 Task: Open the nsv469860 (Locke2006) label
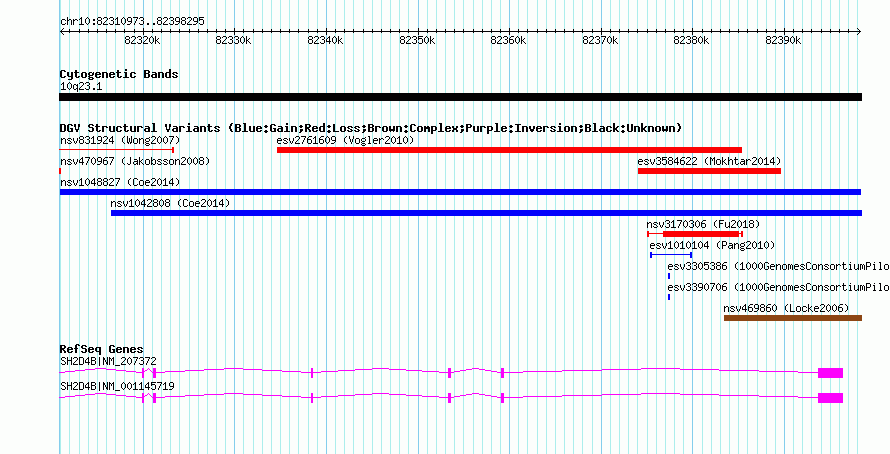coord(786,308)
